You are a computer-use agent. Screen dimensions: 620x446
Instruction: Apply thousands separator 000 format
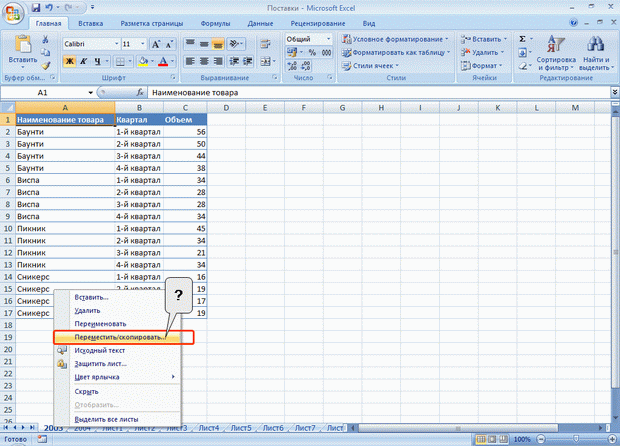[326, 52]
